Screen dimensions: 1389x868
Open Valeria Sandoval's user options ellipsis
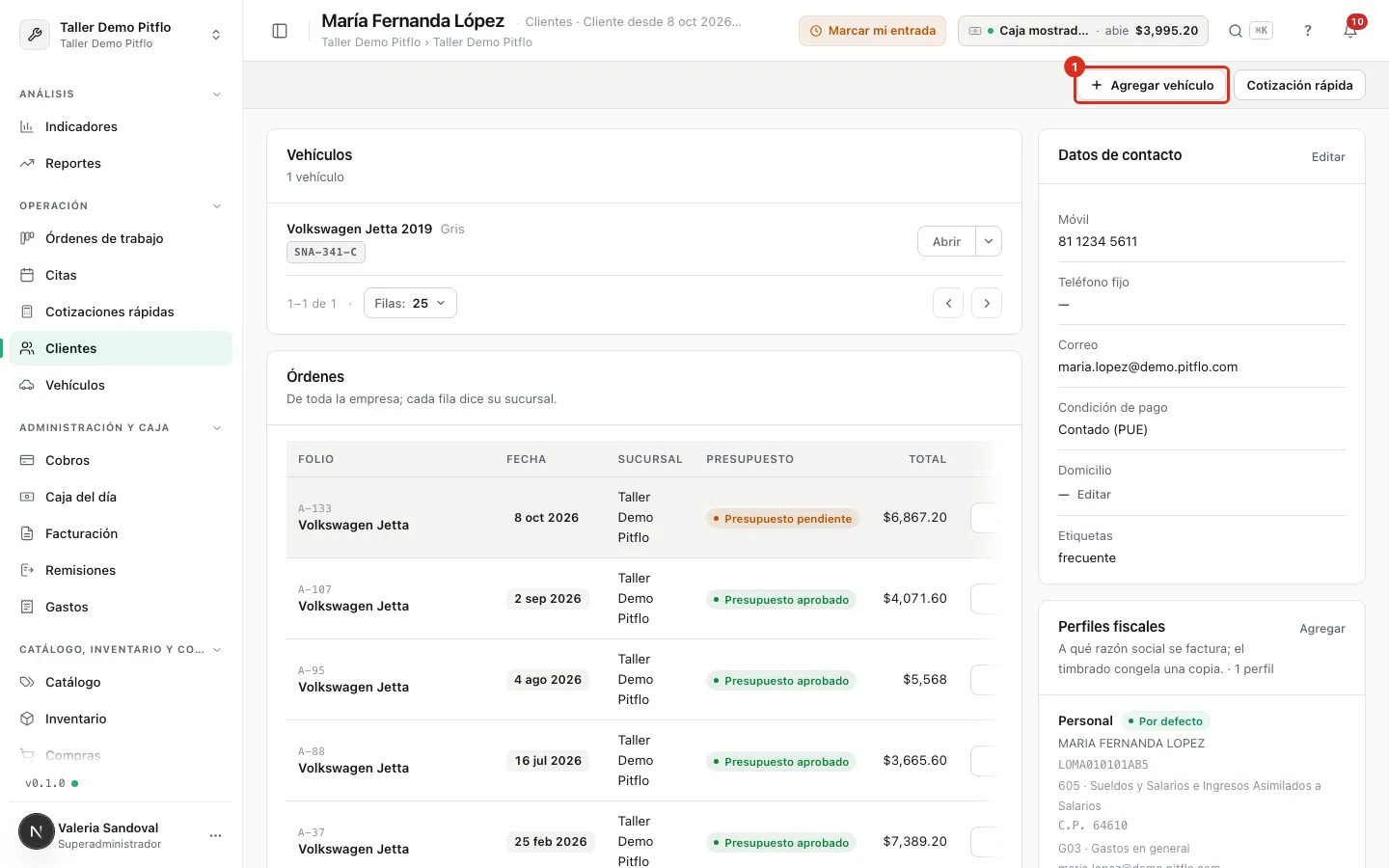tap(215, 835)
